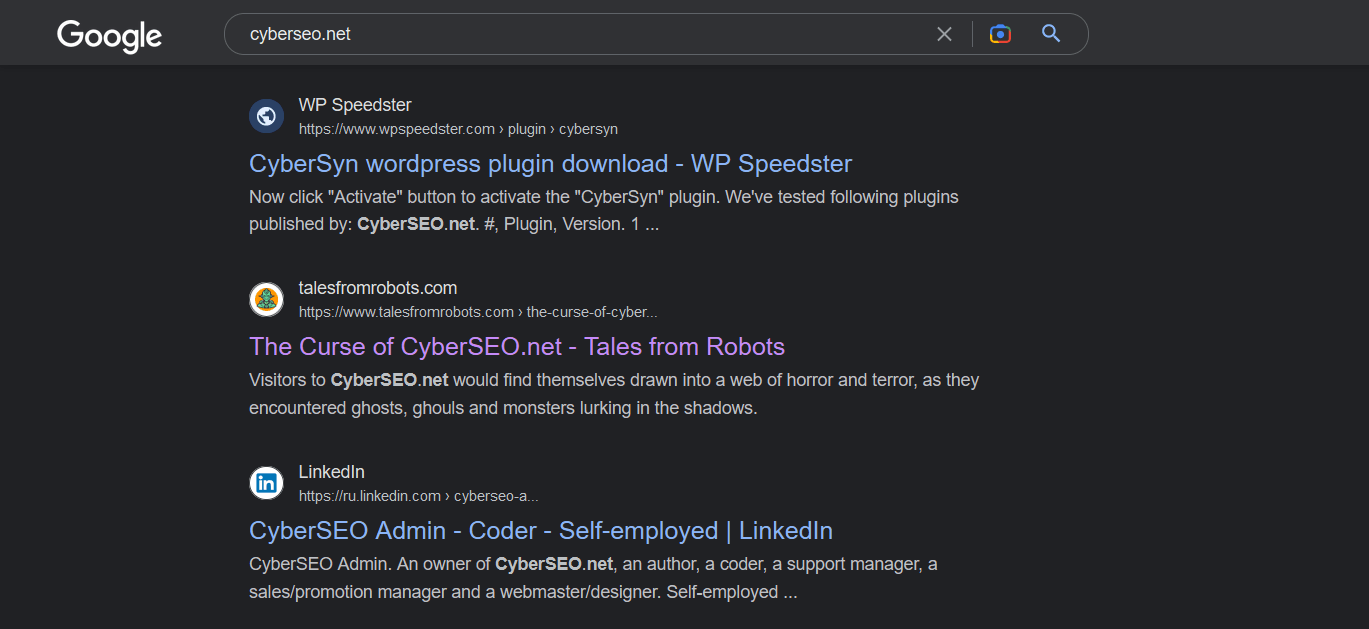Viewport: 1369px width, 629px height.
Task: Click the talesfromrobots.com favicon
Action: click(266, 299)
